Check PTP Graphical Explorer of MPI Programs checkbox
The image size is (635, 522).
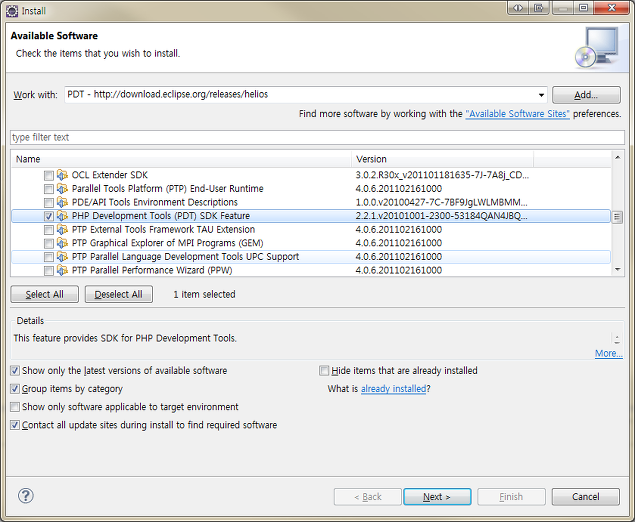click(49, 243)
